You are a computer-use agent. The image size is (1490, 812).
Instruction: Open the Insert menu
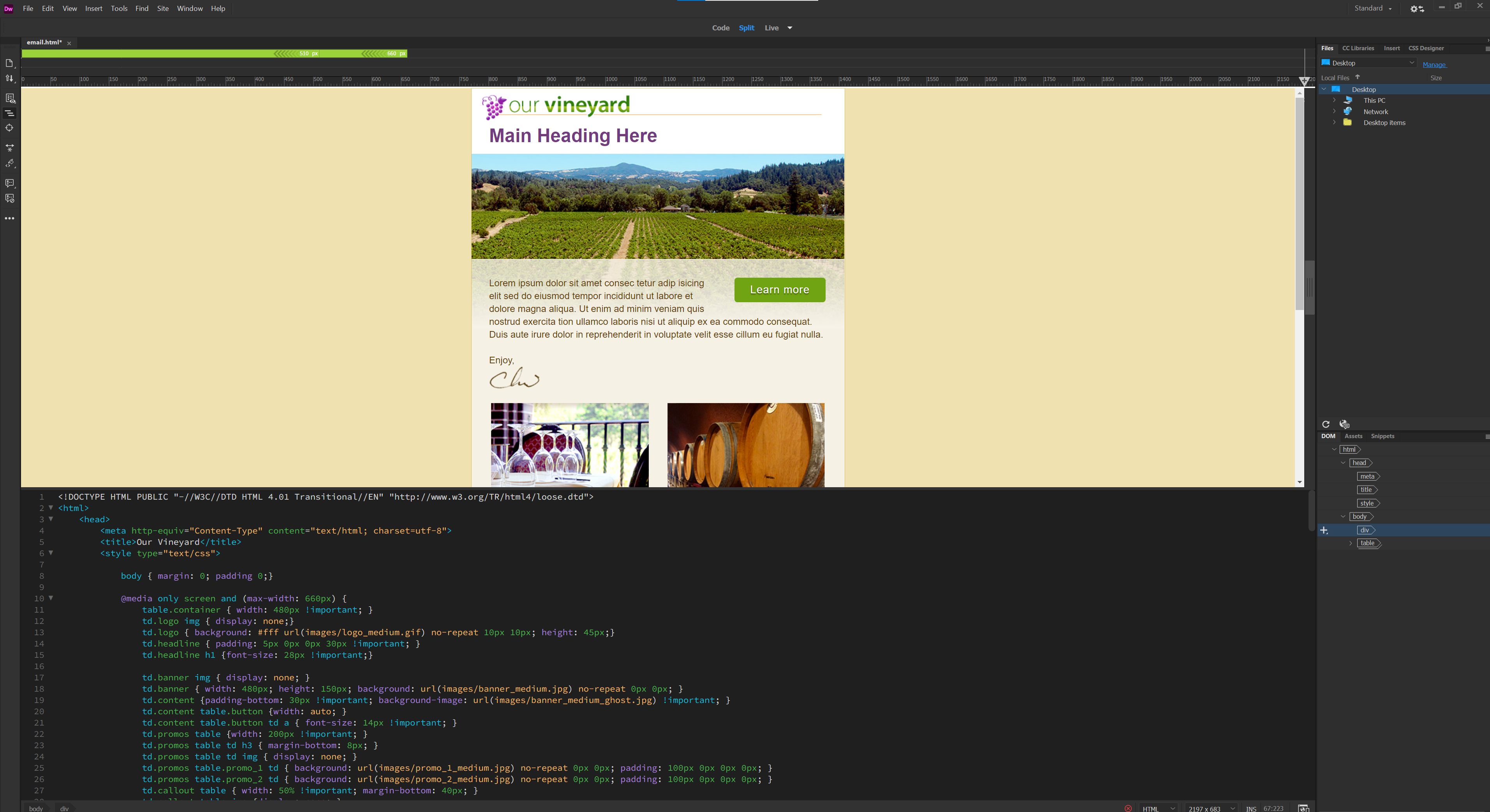(94, 9)
